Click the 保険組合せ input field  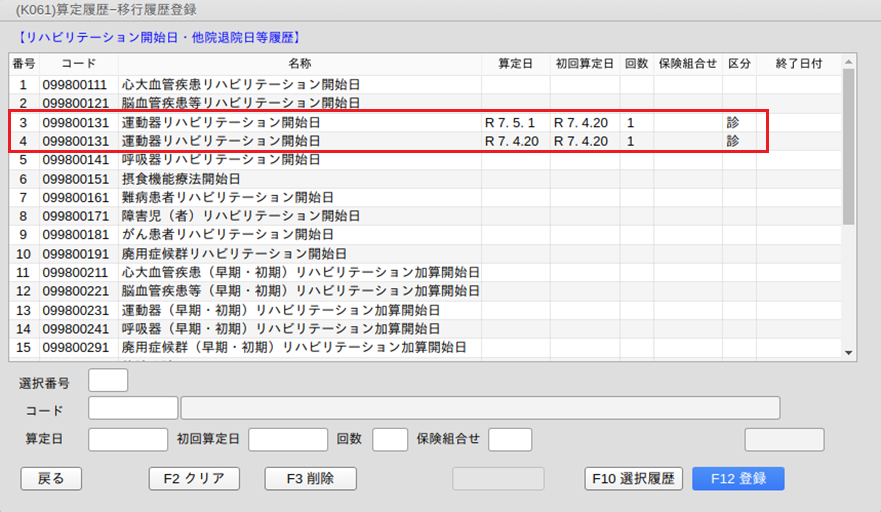click(510, 439)
